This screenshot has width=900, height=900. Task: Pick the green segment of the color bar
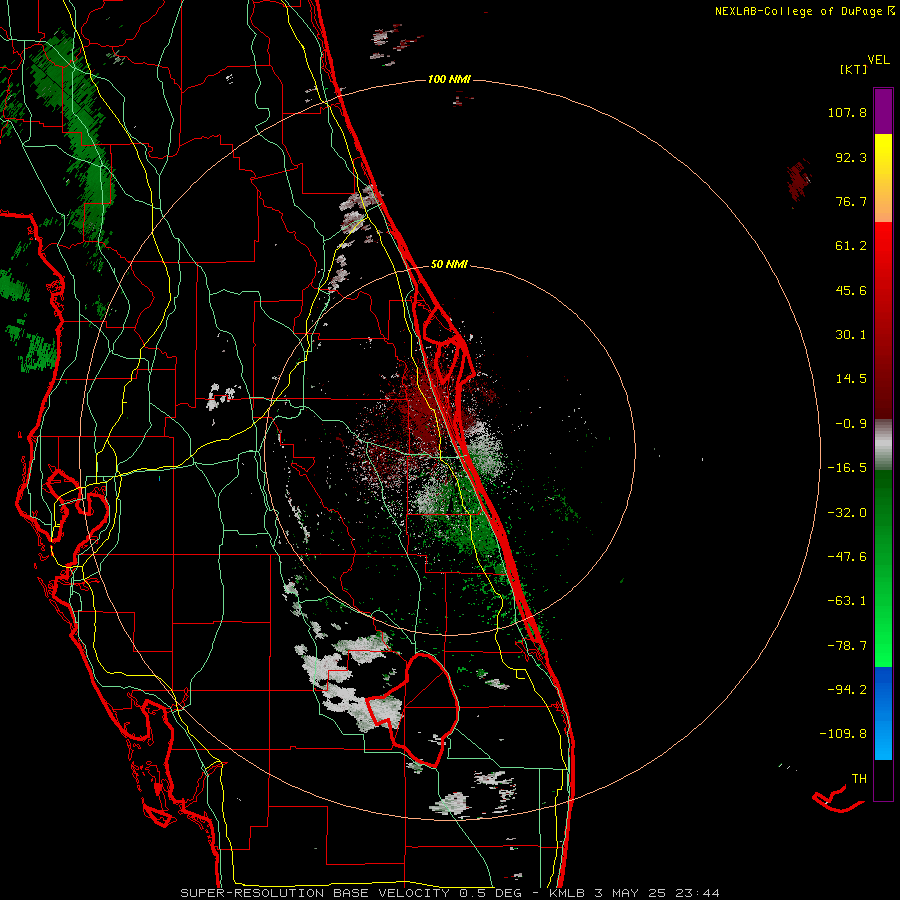point(883,568)
